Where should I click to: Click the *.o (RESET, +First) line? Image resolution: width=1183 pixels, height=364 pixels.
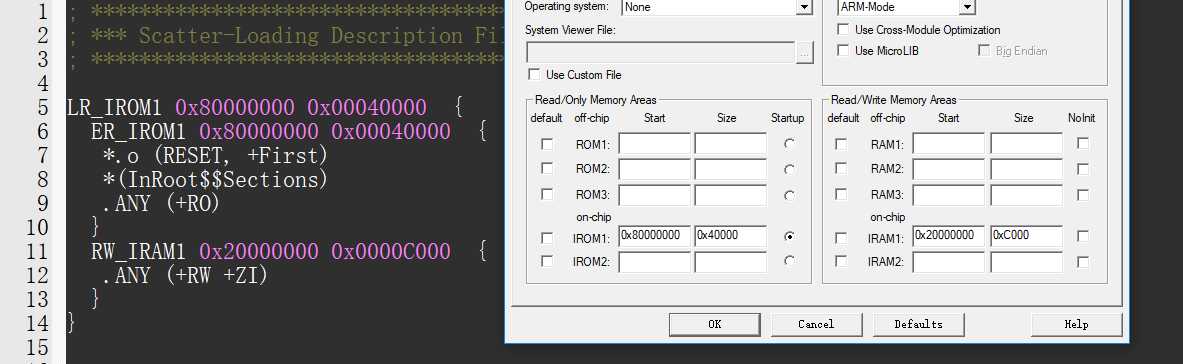215,156
